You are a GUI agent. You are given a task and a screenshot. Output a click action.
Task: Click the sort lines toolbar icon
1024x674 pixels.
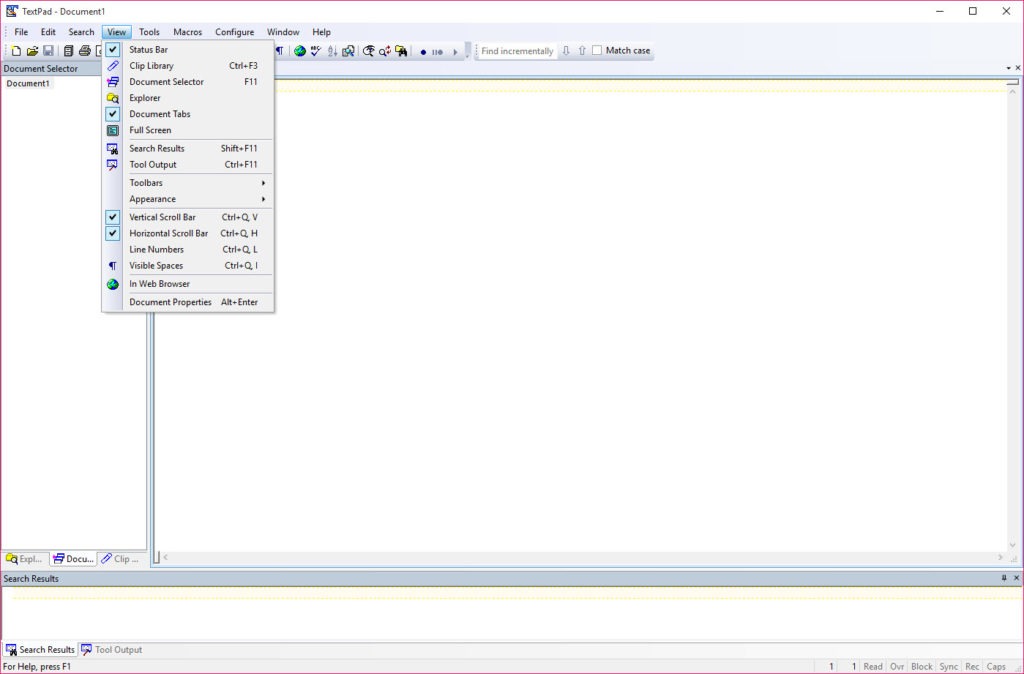(x=332, y=51)
